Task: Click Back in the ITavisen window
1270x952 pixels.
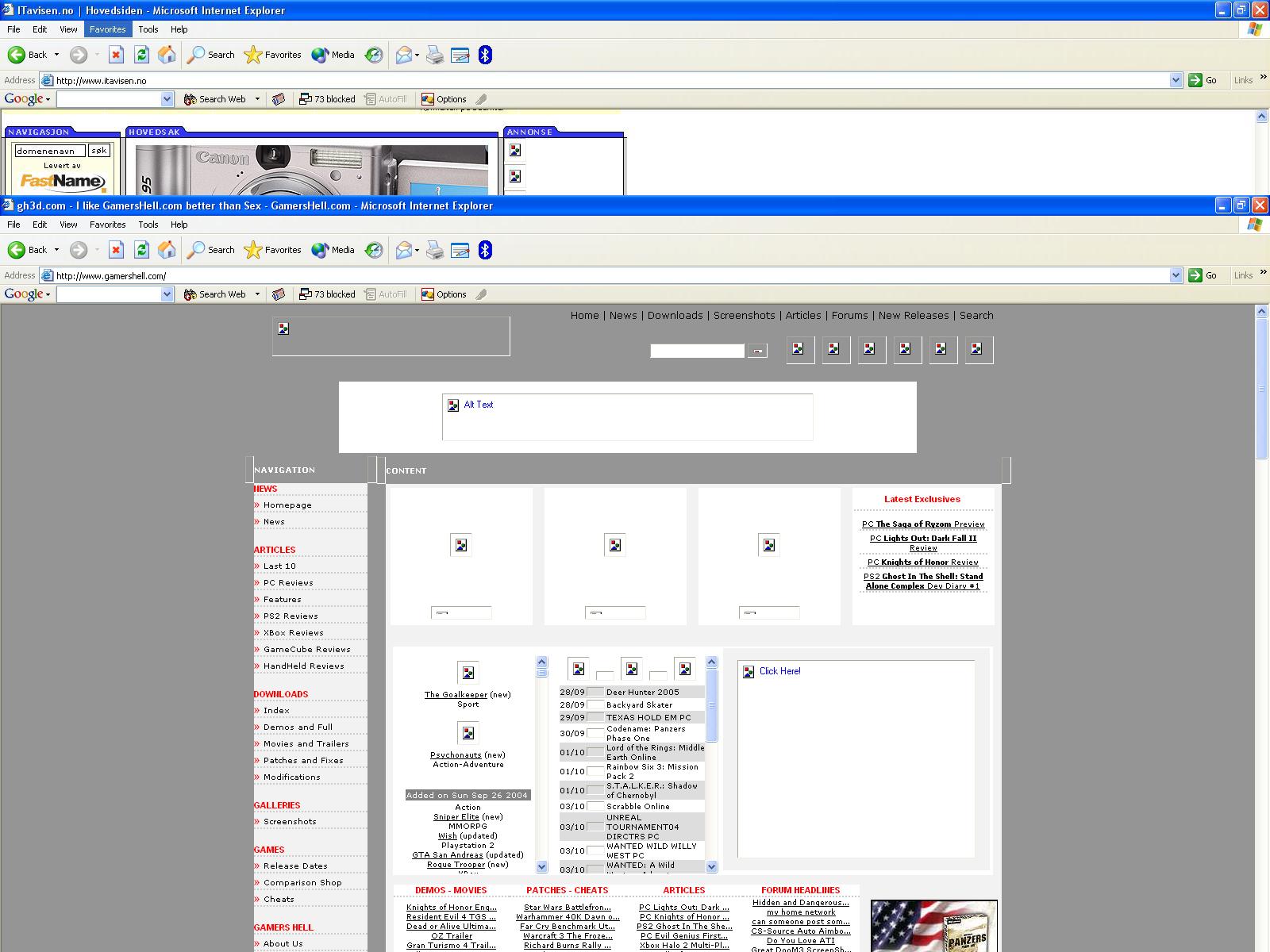Action: pyautogui.click(x=28, y=55)
